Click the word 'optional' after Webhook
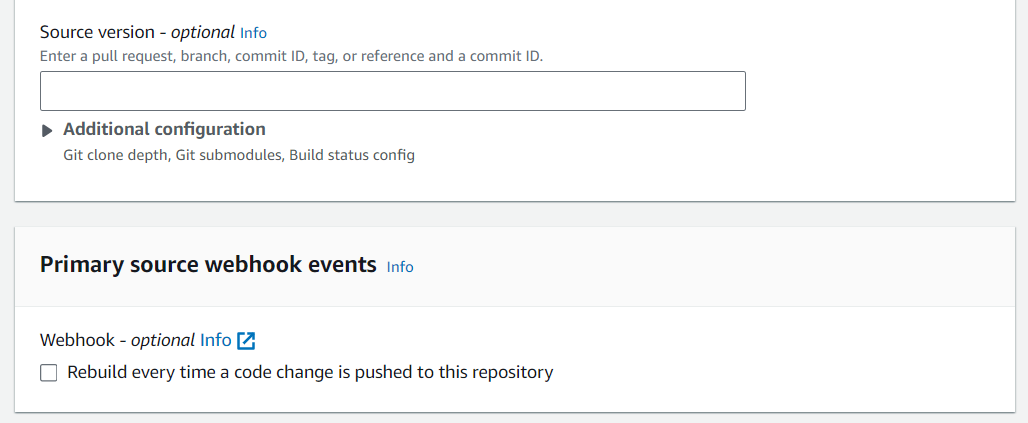The width and height of the screenshot is (1028, 423). pyautogui.click(x=163, y=340)
